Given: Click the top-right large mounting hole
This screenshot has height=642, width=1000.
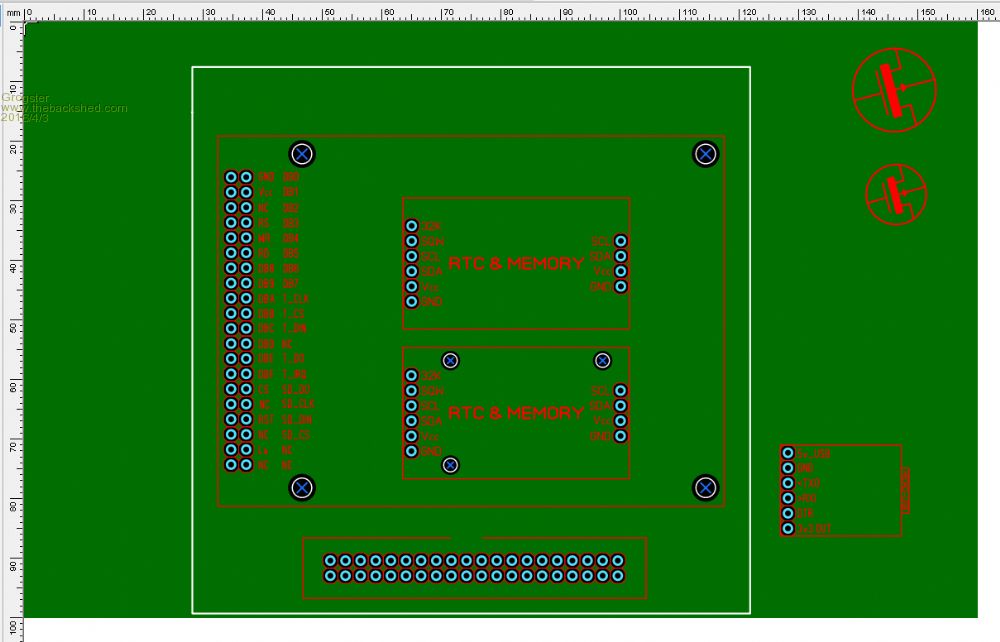Looking at the screenshot, I should pos(705,154).
